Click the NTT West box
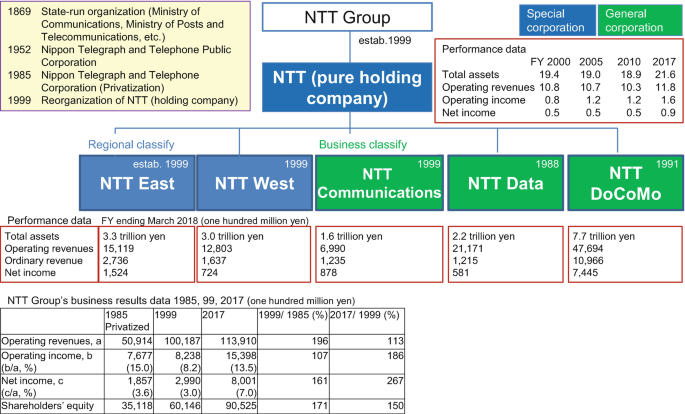Screen dimensions: 685x414 click(x=255, y=183)
